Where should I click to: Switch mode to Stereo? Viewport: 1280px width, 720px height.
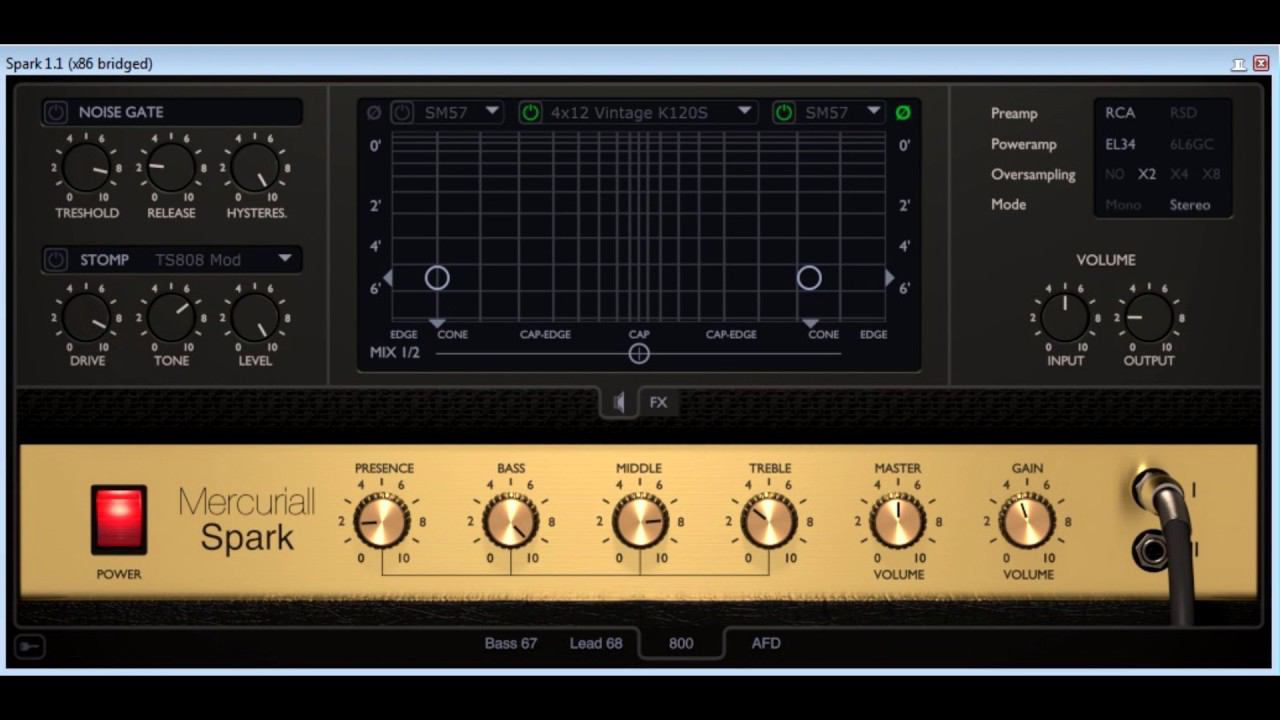[1190, 205]
